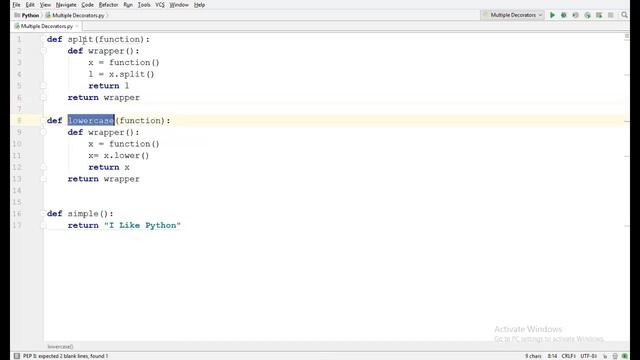Open the View menu
The height and width of the screenshot is (360, 640).
(45, 5)
